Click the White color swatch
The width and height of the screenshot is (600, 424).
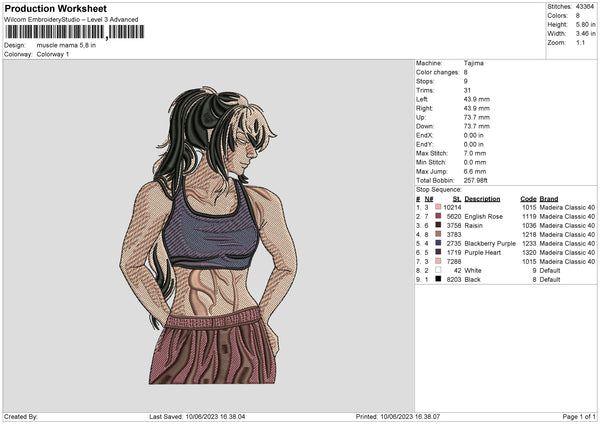[438, 270]
